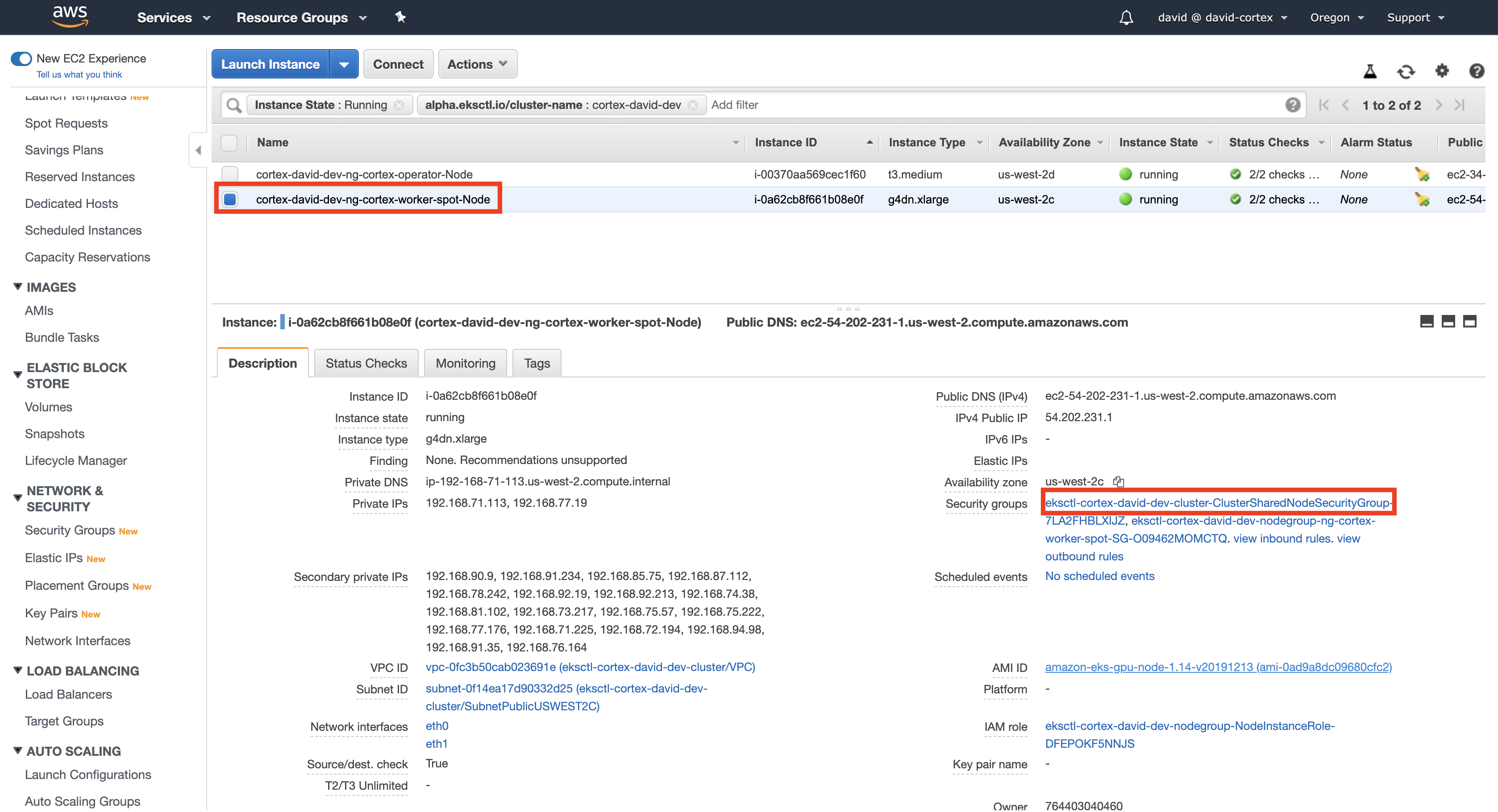Click the view inbound rules link
Viewport: 1498px width, 812px height.
pyautogui.click(x=1282, y=538)
